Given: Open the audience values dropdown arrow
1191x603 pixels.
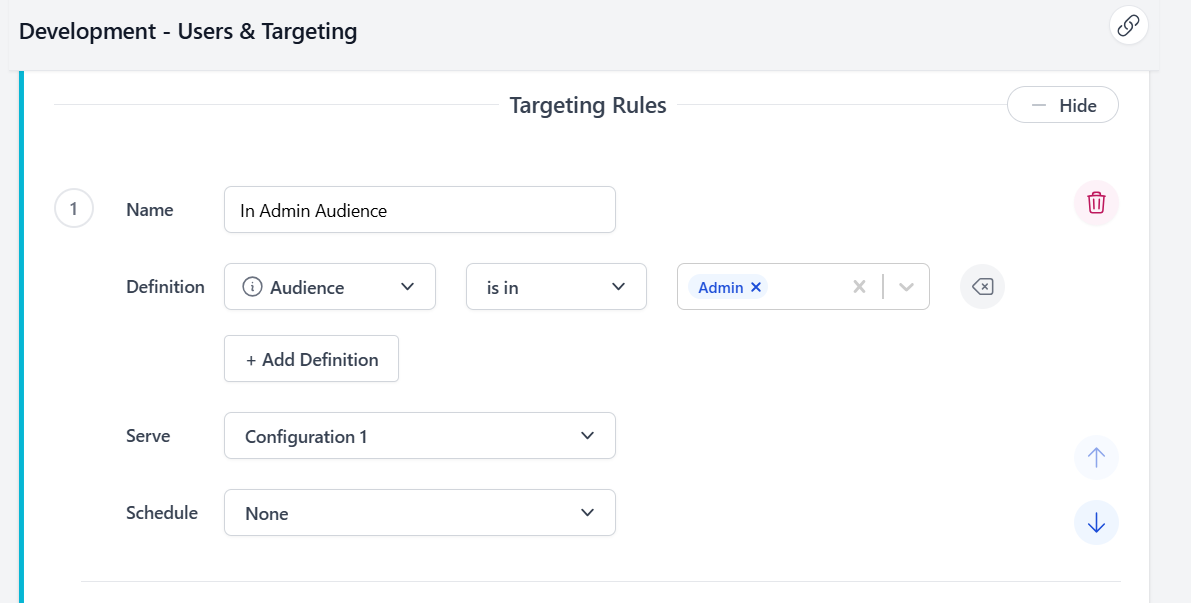Looking at the screenshot, I should [x=906, y=286].
